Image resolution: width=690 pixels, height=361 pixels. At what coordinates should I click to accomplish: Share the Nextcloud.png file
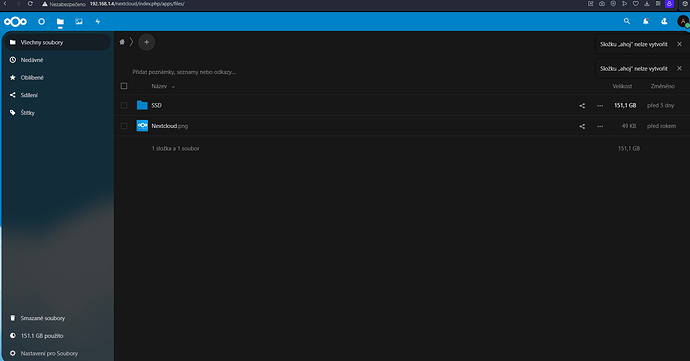tap(582, 126)
